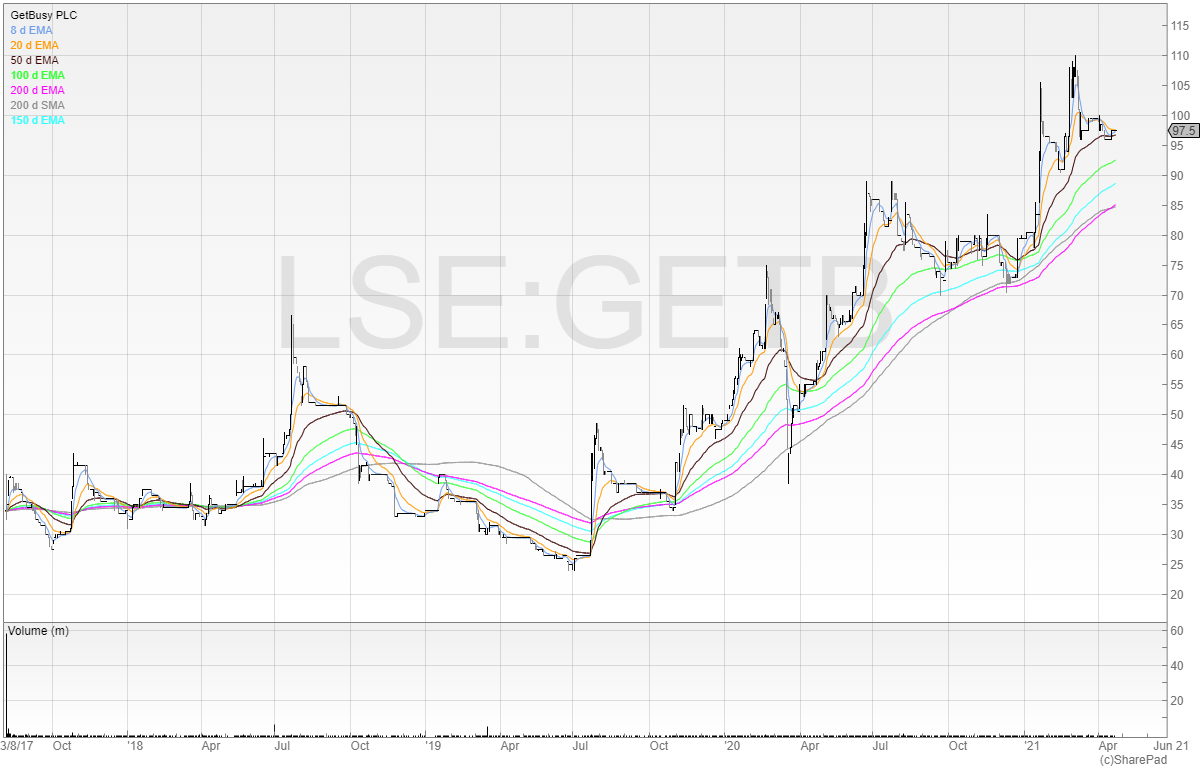The height and width of the screenshot is (768, 1200).
Task: Click the '21 year axis label
Action: 1031,746
